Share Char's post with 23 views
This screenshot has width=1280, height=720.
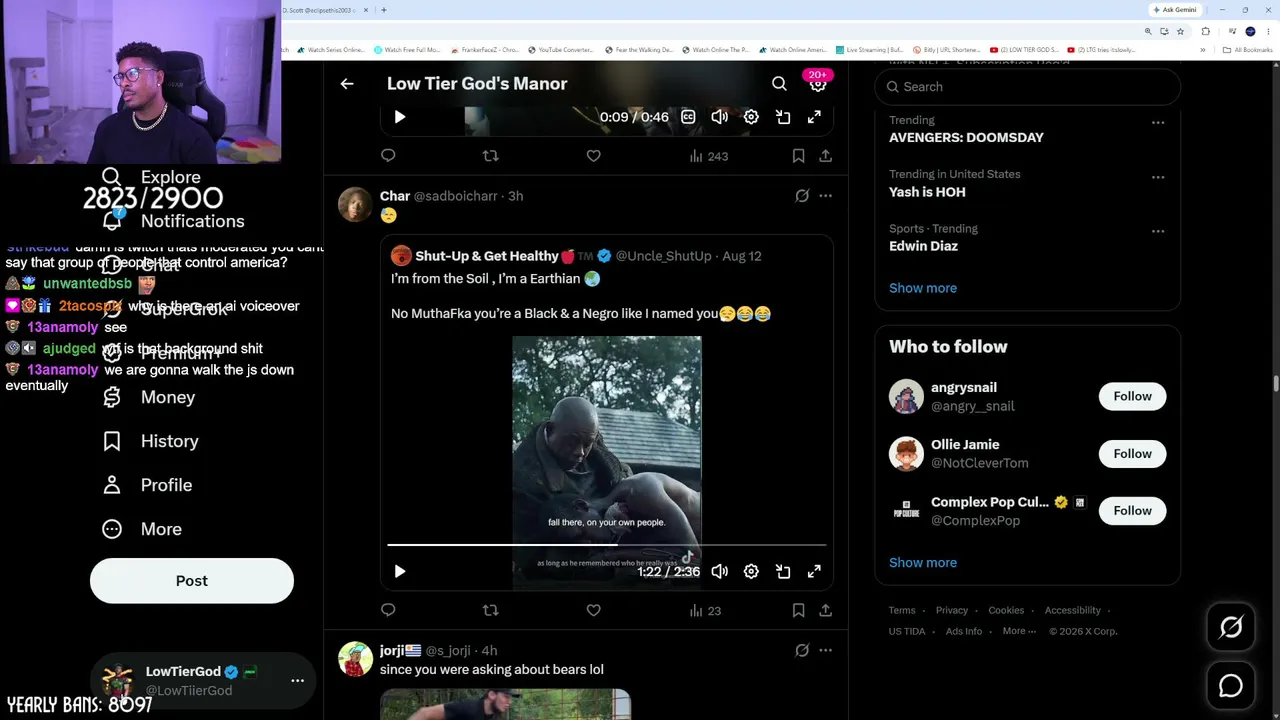[x=825, y=610]
